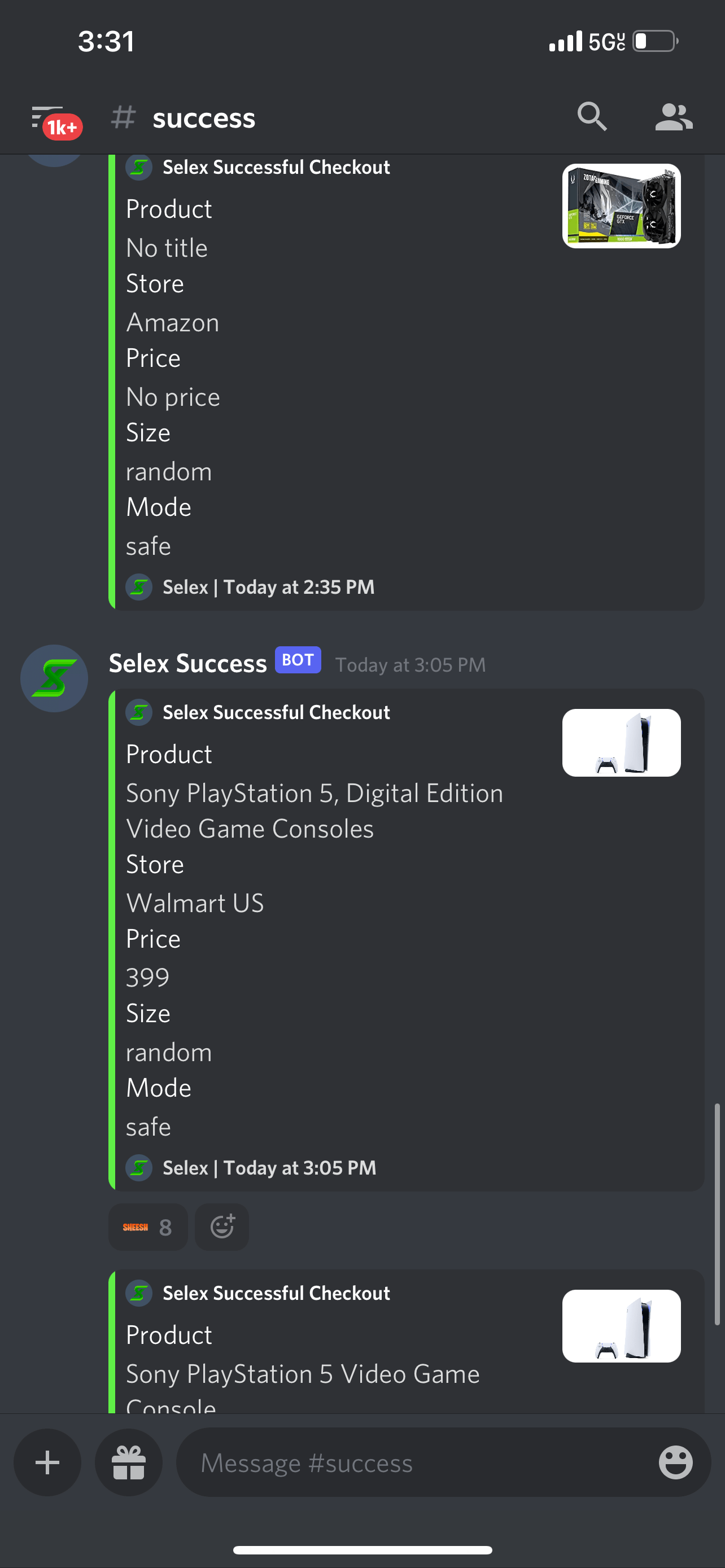Tap the BOT tag next to Selex Success

point(298,660)
